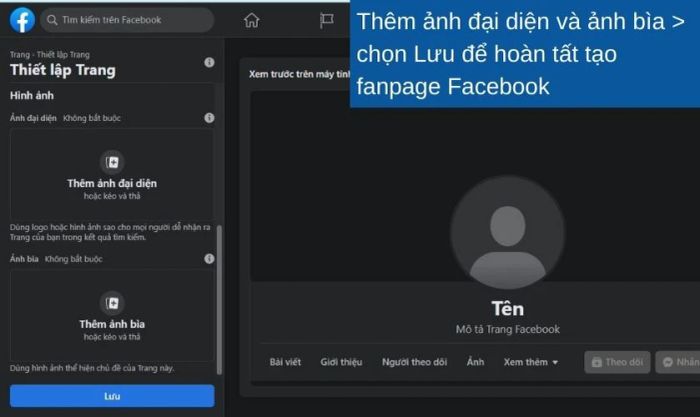Image resolution: width=700 pixels, height=417 pixels.
Task: Open the Bài viết tab
Action: tap(285, 362)
